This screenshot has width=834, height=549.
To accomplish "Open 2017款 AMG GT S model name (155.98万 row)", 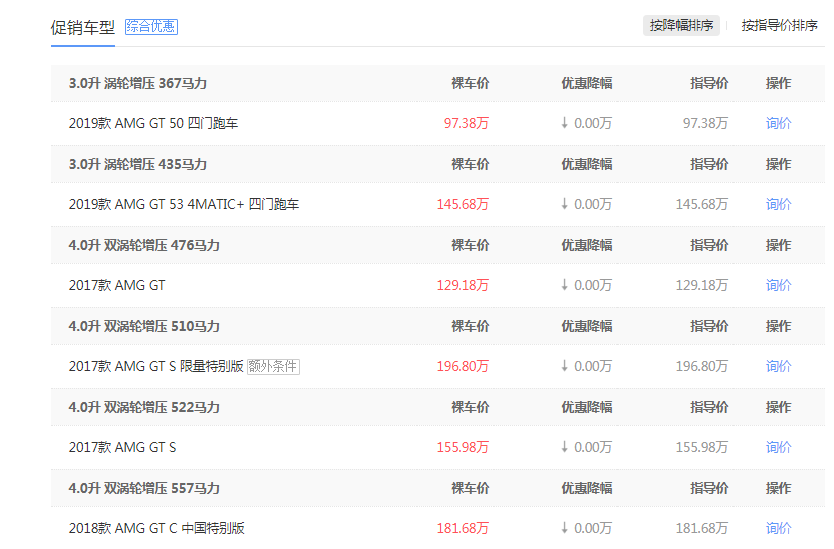I will [x=122, y=447].
